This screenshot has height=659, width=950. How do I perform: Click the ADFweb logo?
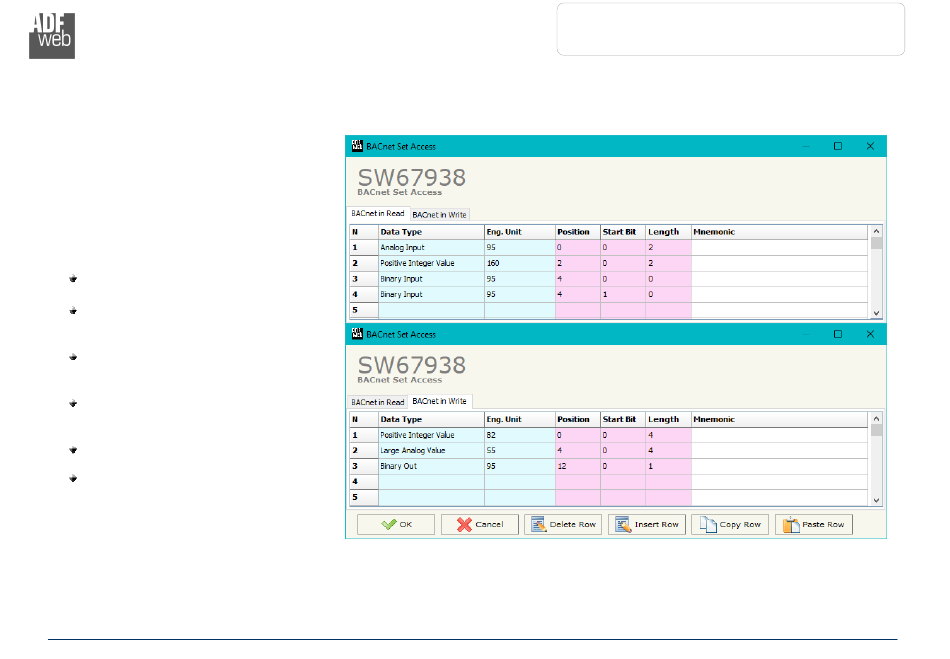coord(52,36)
